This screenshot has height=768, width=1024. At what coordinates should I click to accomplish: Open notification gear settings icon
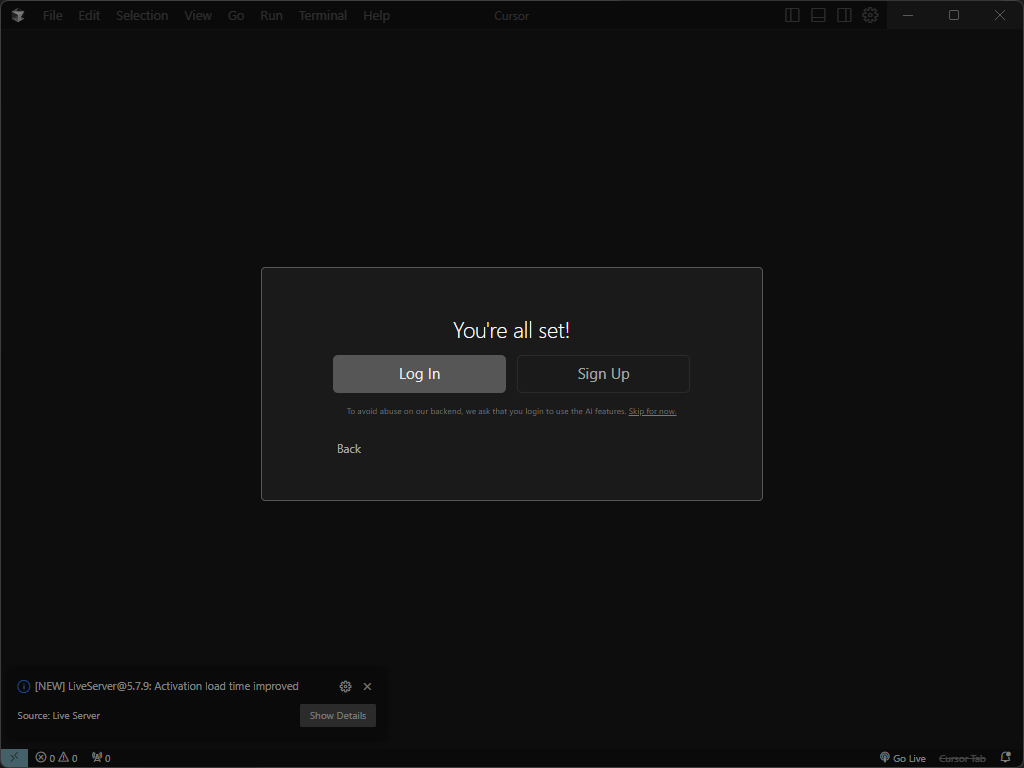(x=345, y=686)
